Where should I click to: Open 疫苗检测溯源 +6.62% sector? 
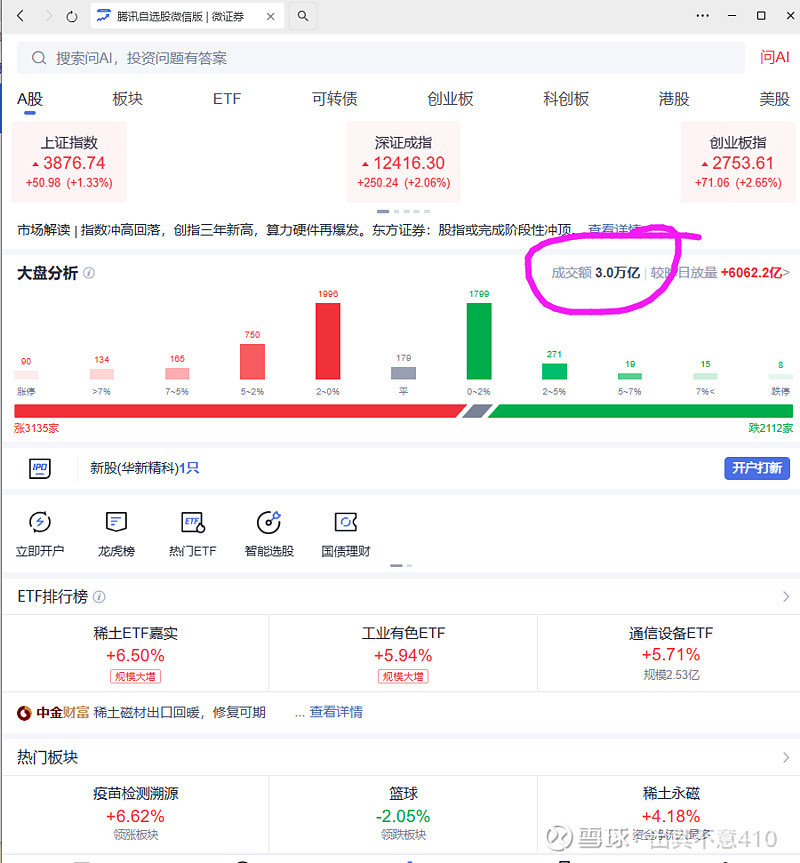click(135, 815)
